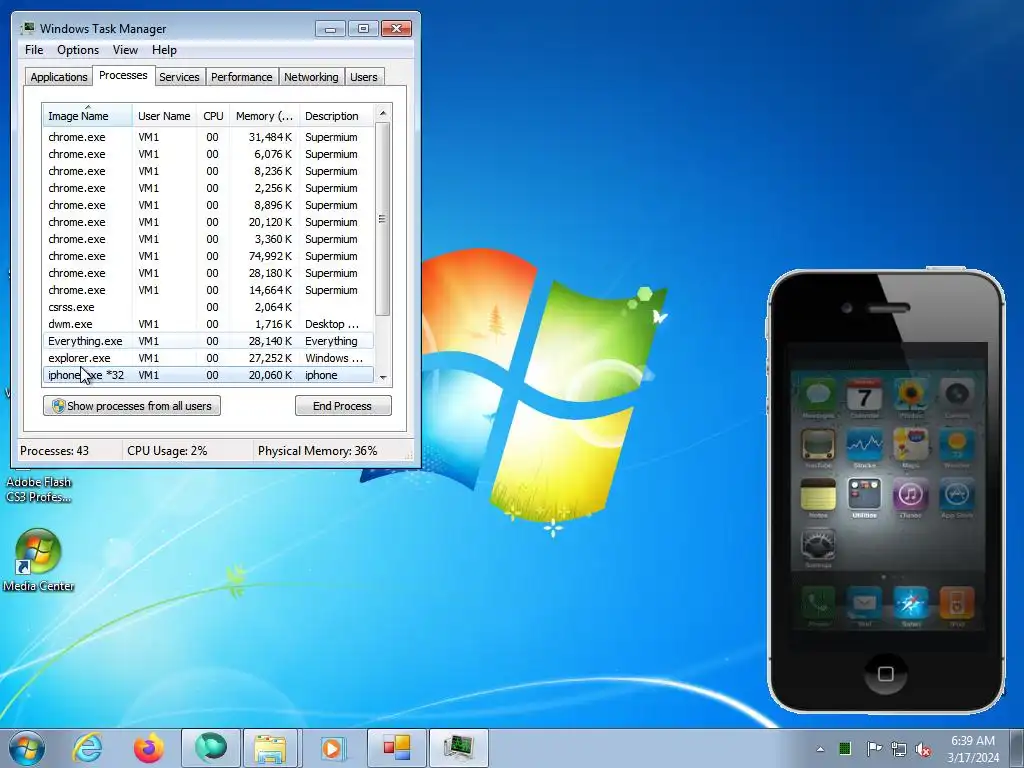This screenshot has height=768, width=1024.
Task: Open the Photos sunflower app on iPhone
Action: tap(910, 394)
